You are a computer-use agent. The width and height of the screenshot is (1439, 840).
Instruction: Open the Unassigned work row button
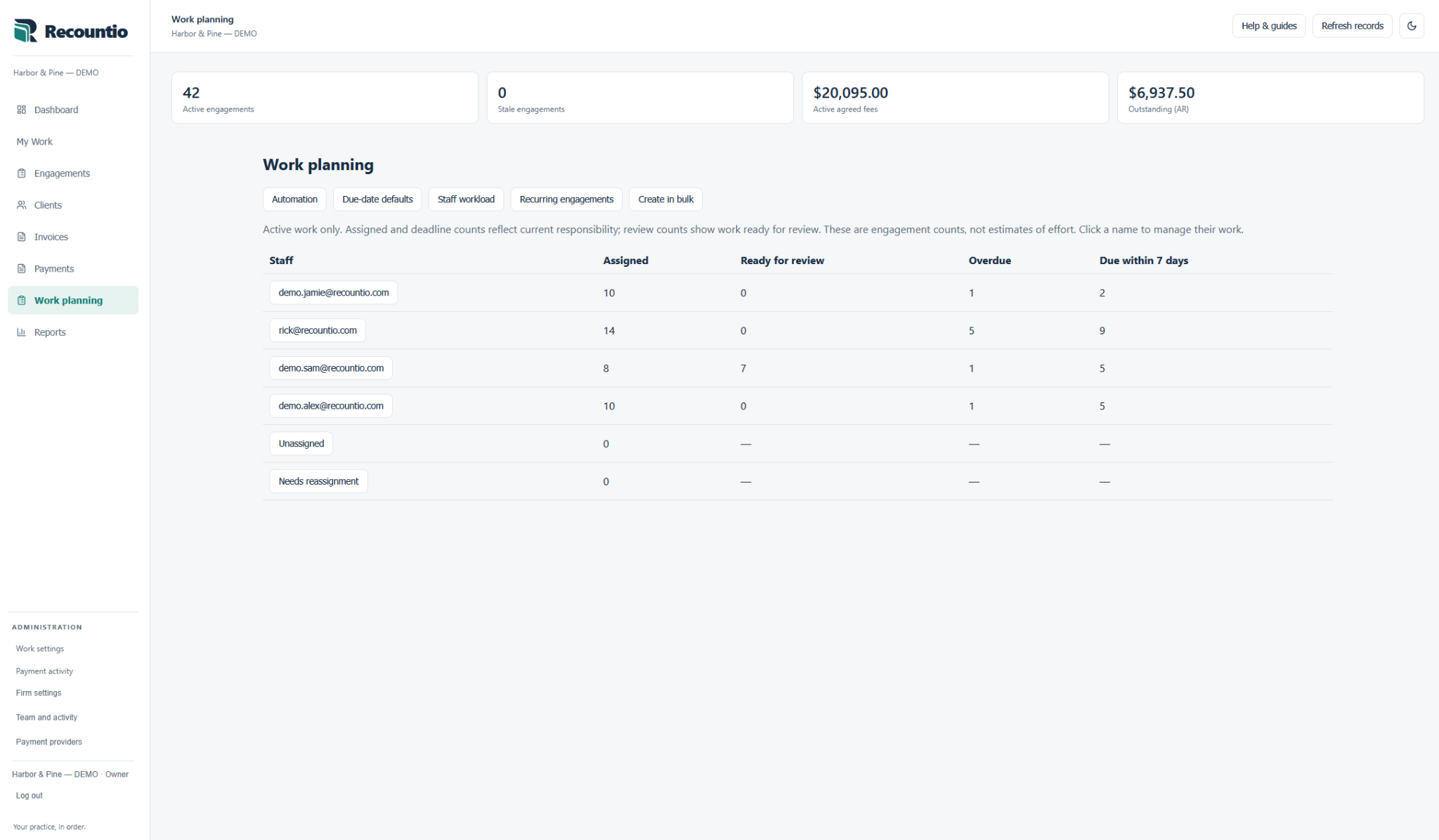[x=301, y=444]
